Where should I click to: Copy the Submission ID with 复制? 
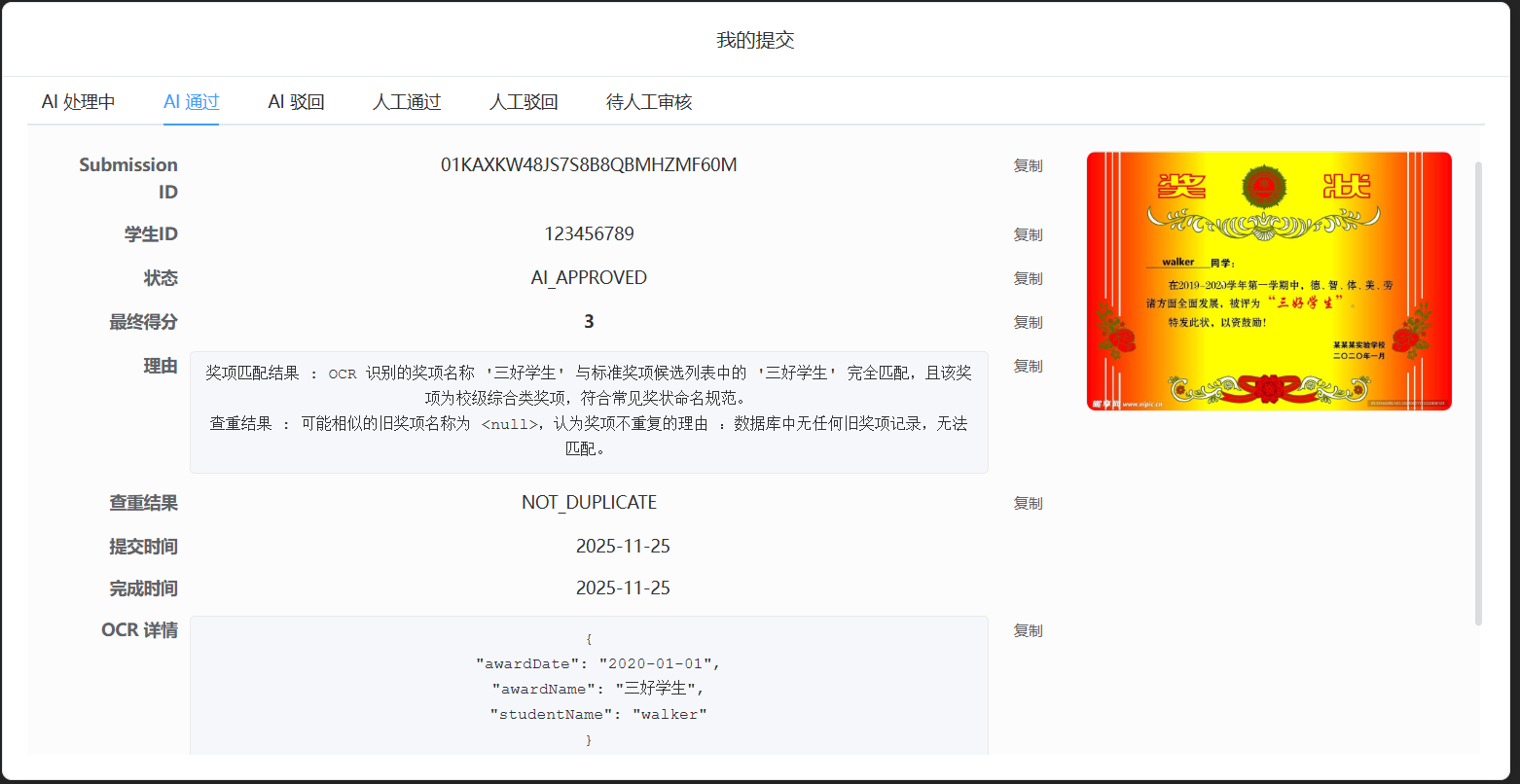pyautogui.click(x=1028, y=166)
